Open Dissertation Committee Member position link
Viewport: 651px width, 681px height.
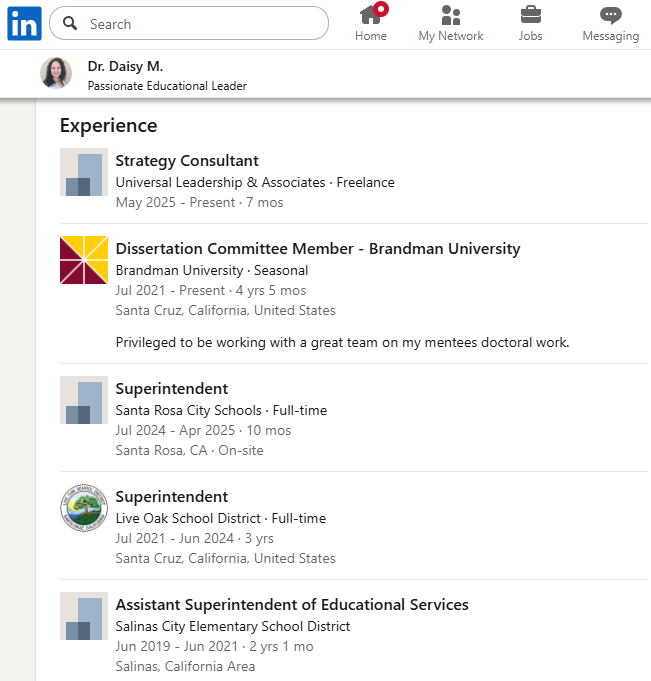coord(318,248)
